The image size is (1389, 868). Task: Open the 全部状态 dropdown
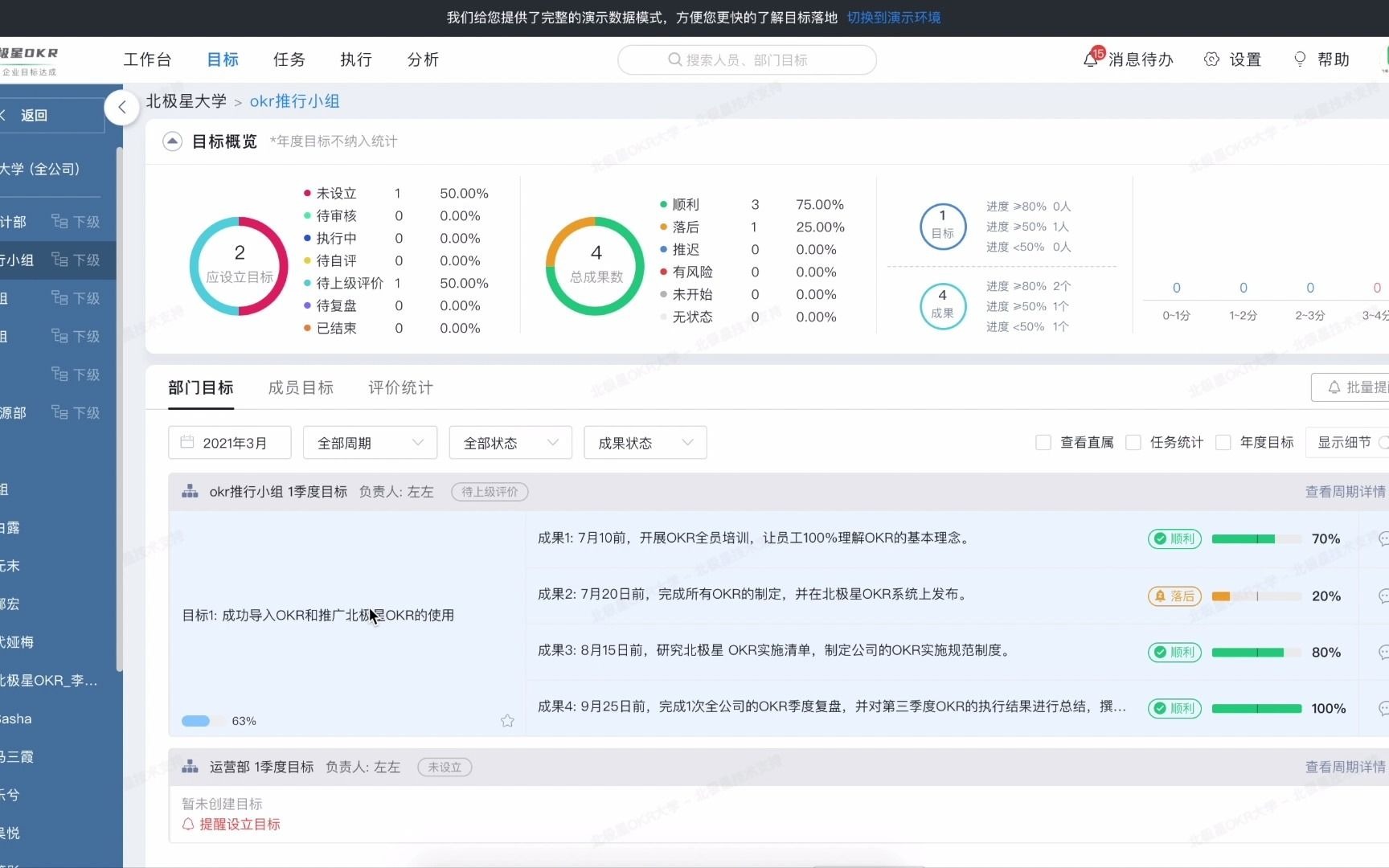[x=510, y=442]
